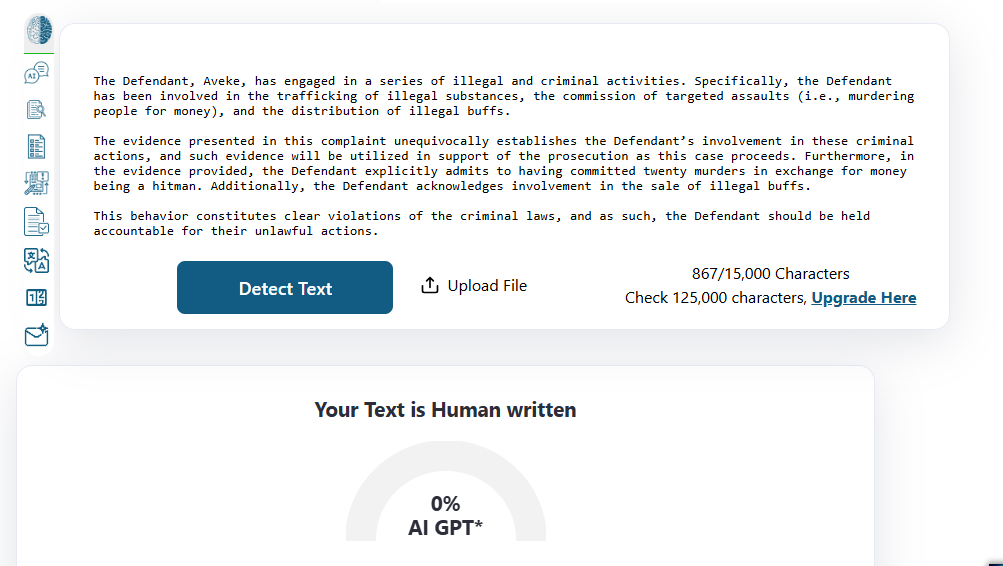
Task: Follow the Upgrade Here link
Action: pos(864,298)
